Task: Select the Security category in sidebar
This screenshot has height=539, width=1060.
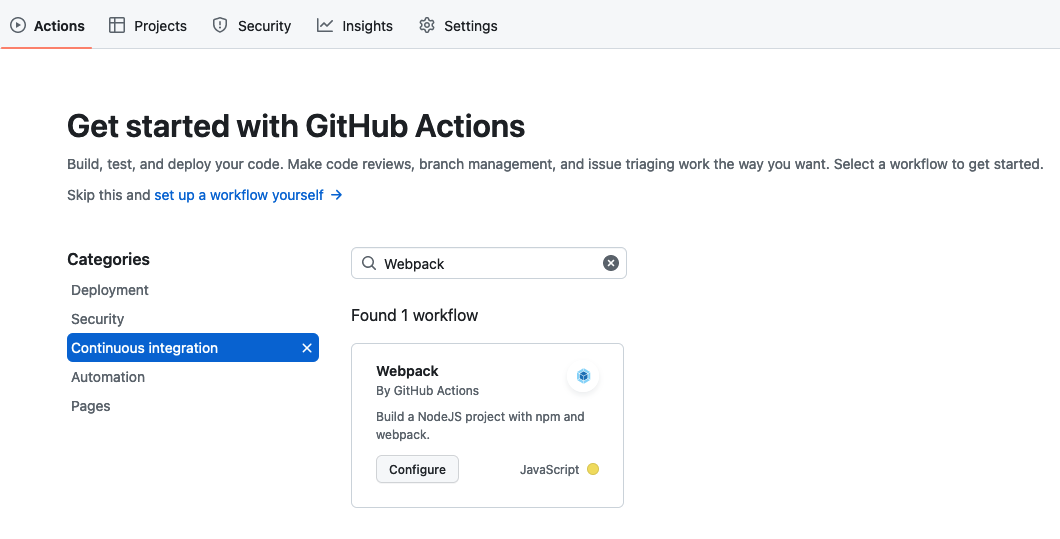Action: click(97, 319)
